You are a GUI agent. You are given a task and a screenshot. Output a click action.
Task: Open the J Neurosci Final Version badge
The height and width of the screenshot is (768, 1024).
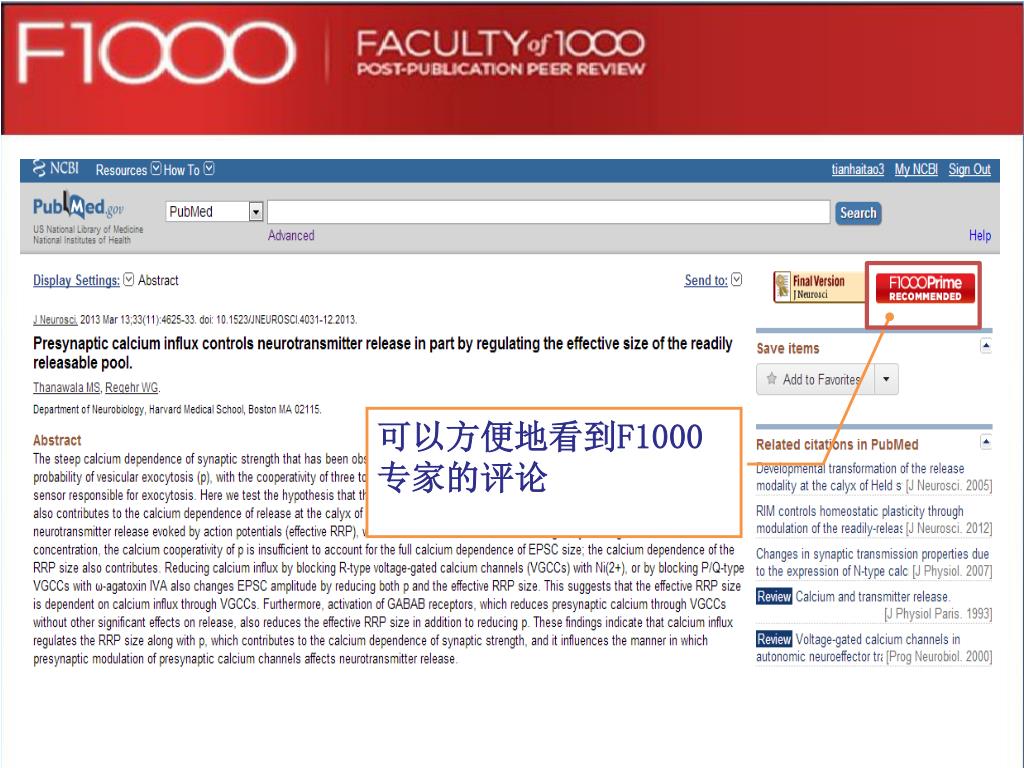[819, 287]
